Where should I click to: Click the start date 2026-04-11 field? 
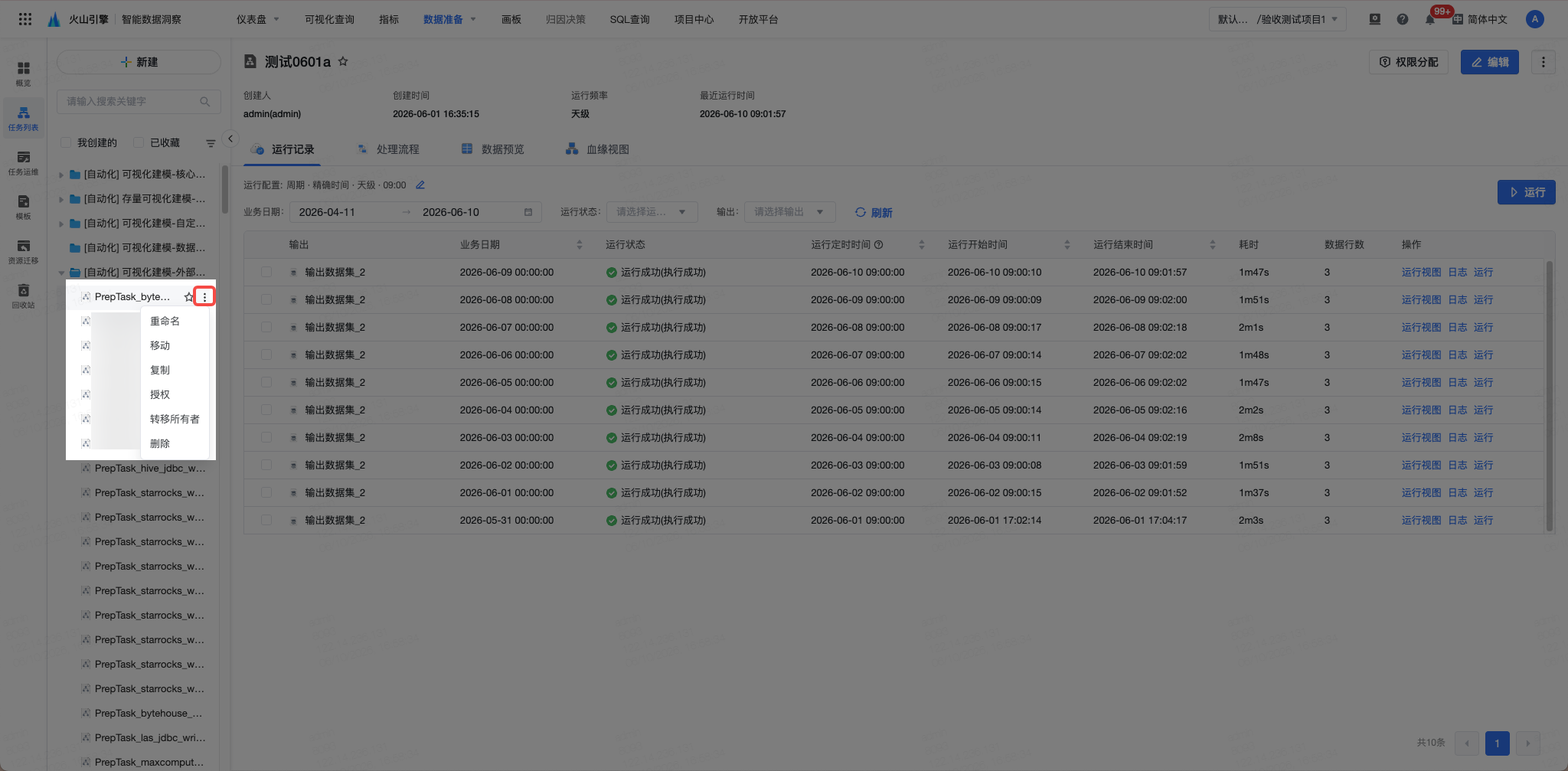[x=327, y=212]
